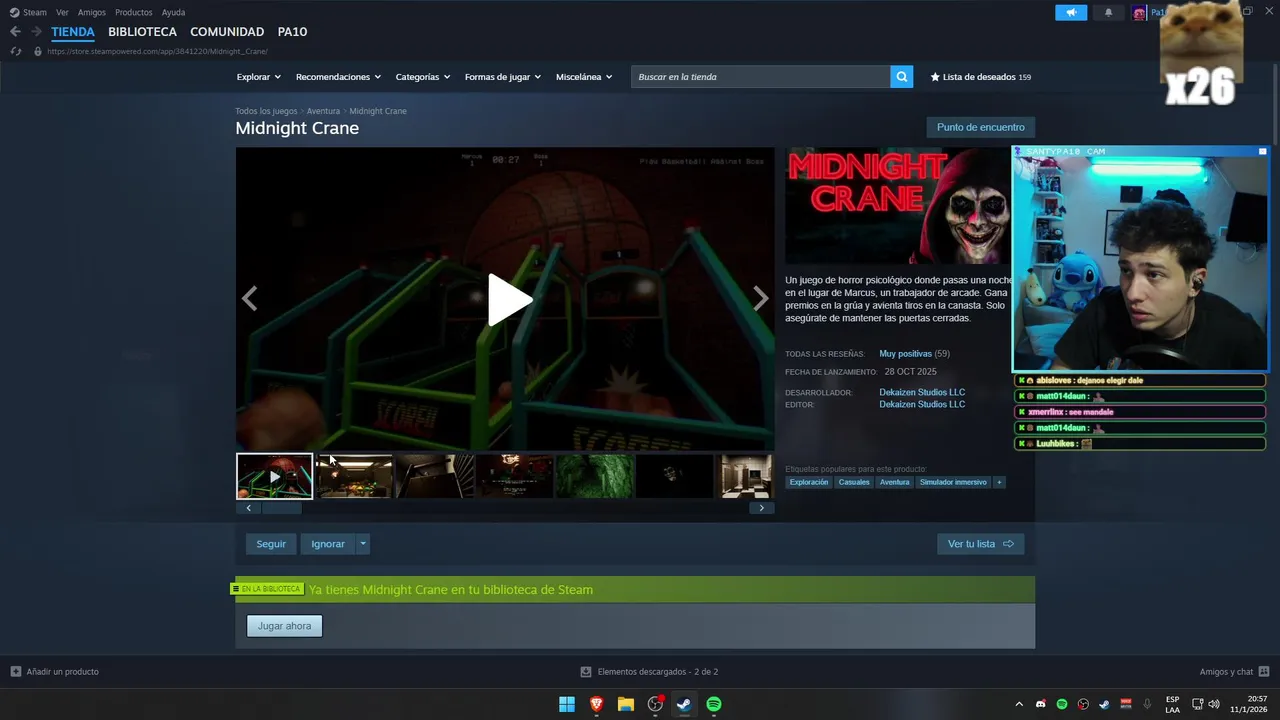Open the Amigos menu

pyautogui.click(x=92, y=12)
